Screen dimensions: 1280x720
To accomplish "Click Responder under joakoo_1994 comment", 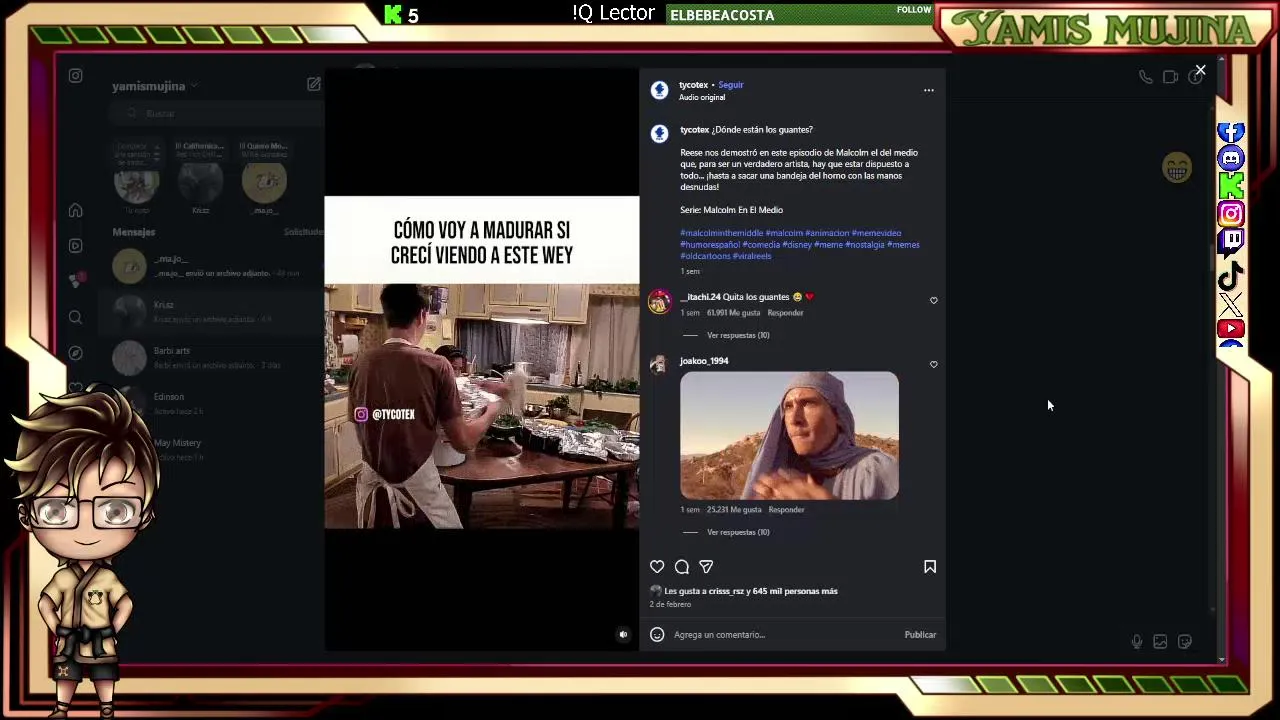I will (x=786, y=510).
